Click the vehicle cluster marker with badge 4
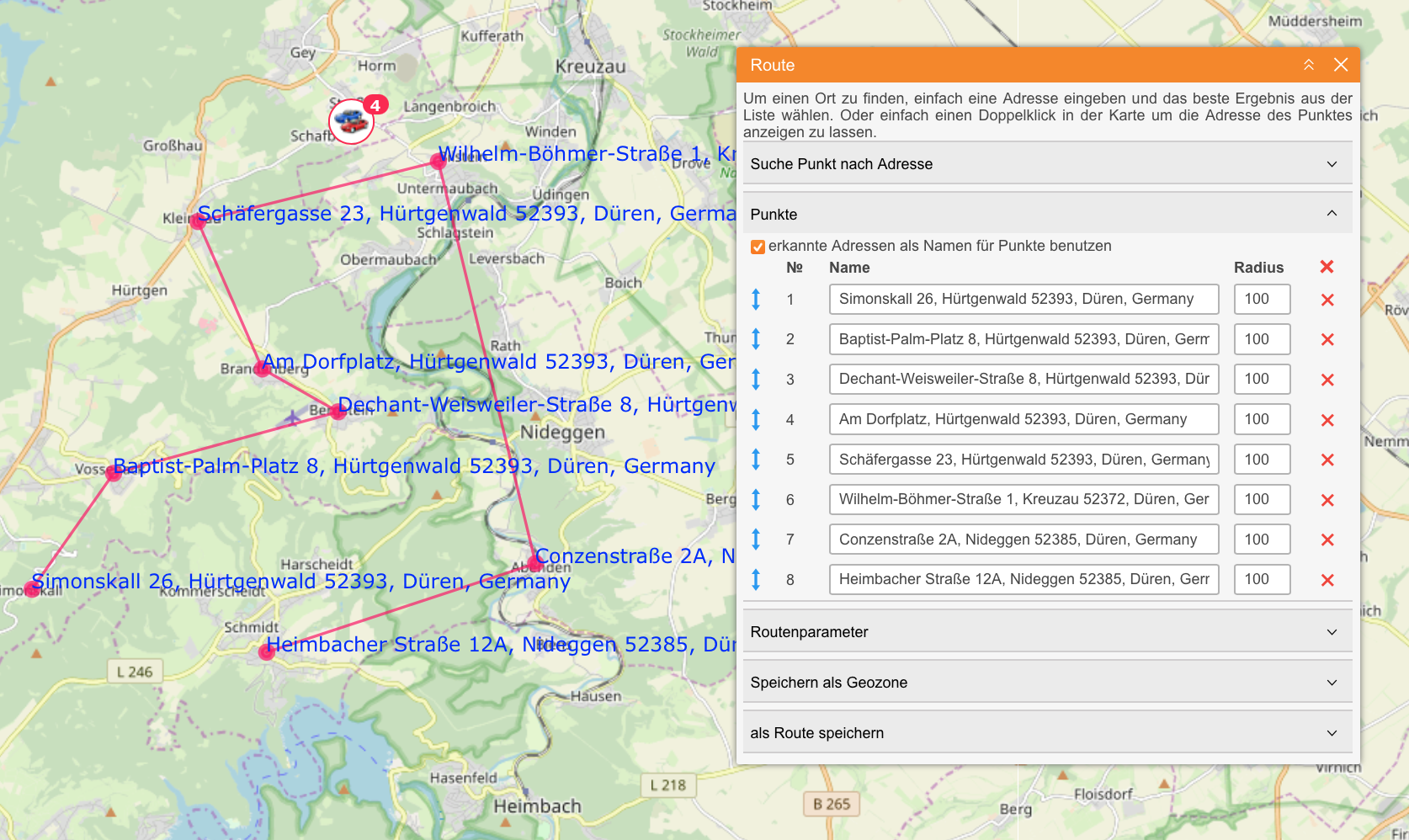 pyautogui.click(x=352, y=121)
